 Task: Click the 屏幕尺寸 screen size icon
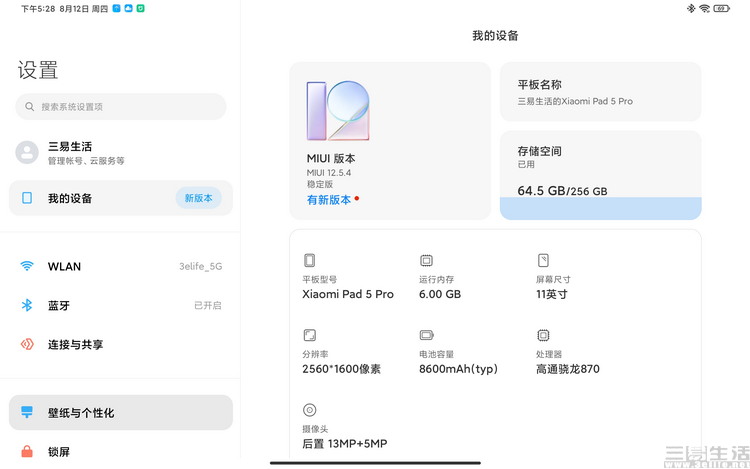point(543,260)
